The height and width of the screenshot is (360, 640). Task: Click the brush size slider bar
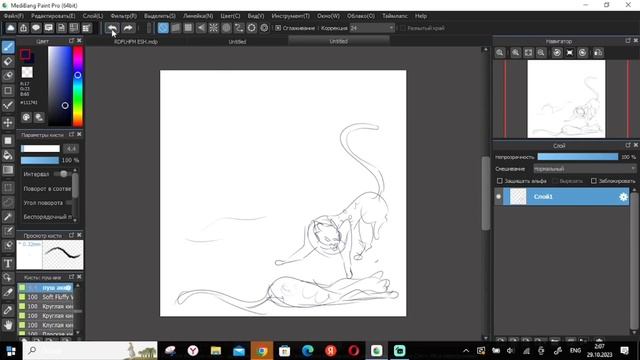tap(40, 149)
